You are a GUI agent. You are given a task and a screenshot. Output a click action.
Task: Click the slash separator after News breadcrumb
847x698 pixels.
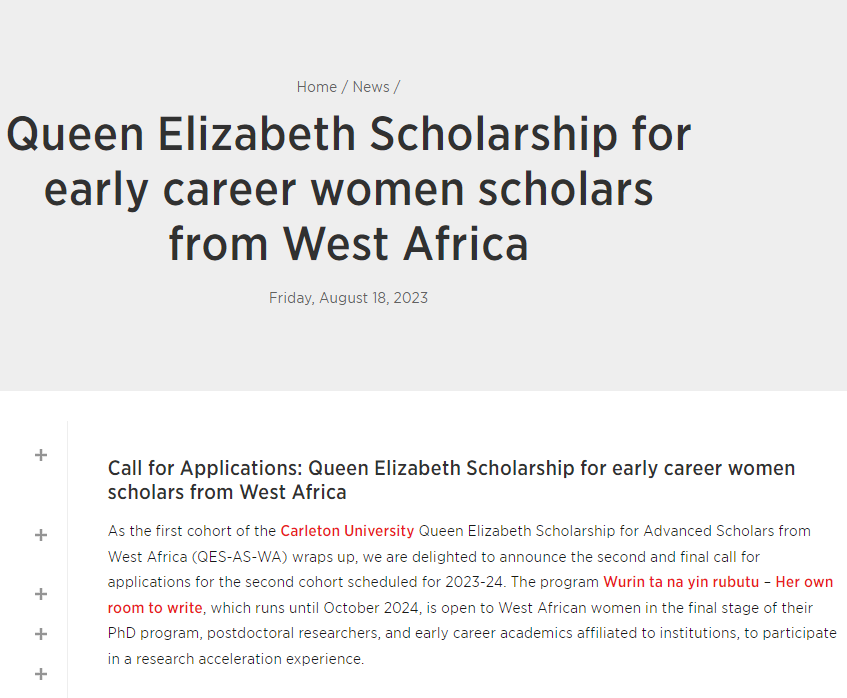click(x=397, y=87)
